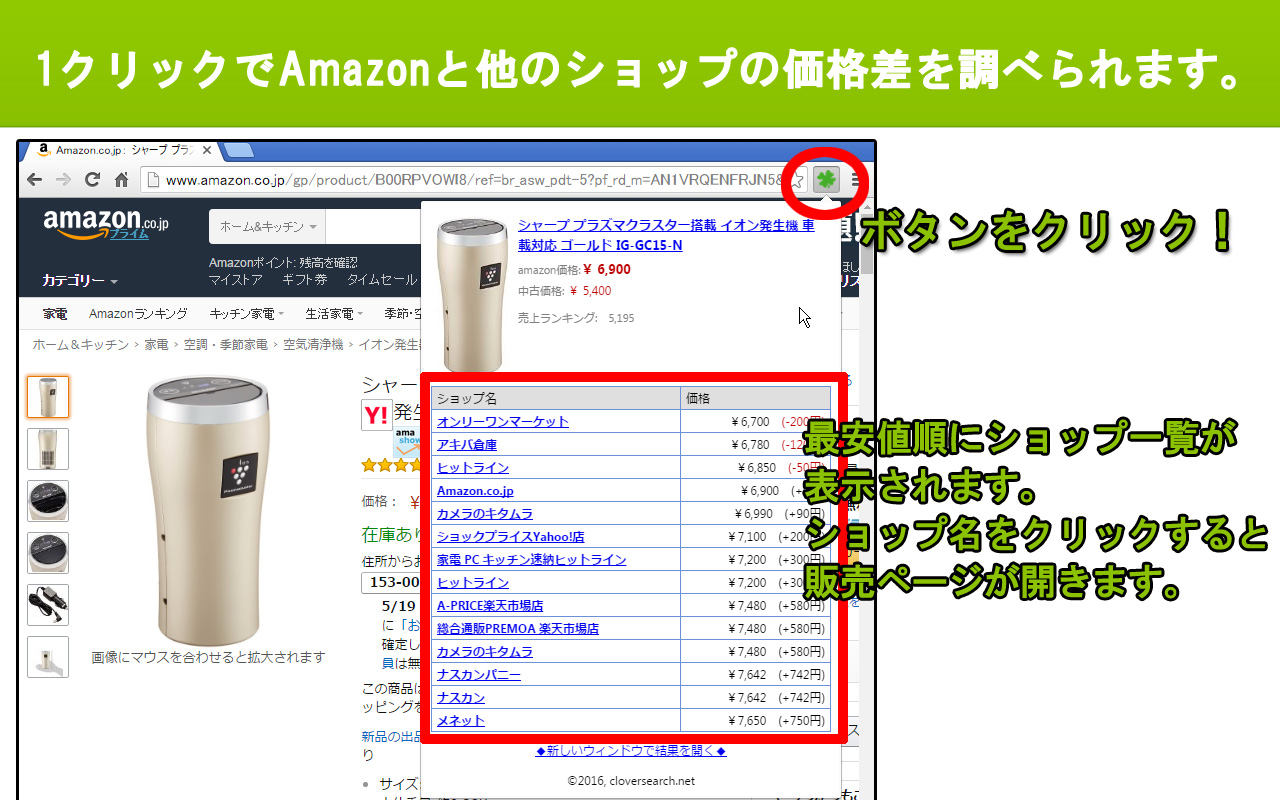Click the 価格 column header
This screenshot has height=800, width=1280.
coord(755,398)
